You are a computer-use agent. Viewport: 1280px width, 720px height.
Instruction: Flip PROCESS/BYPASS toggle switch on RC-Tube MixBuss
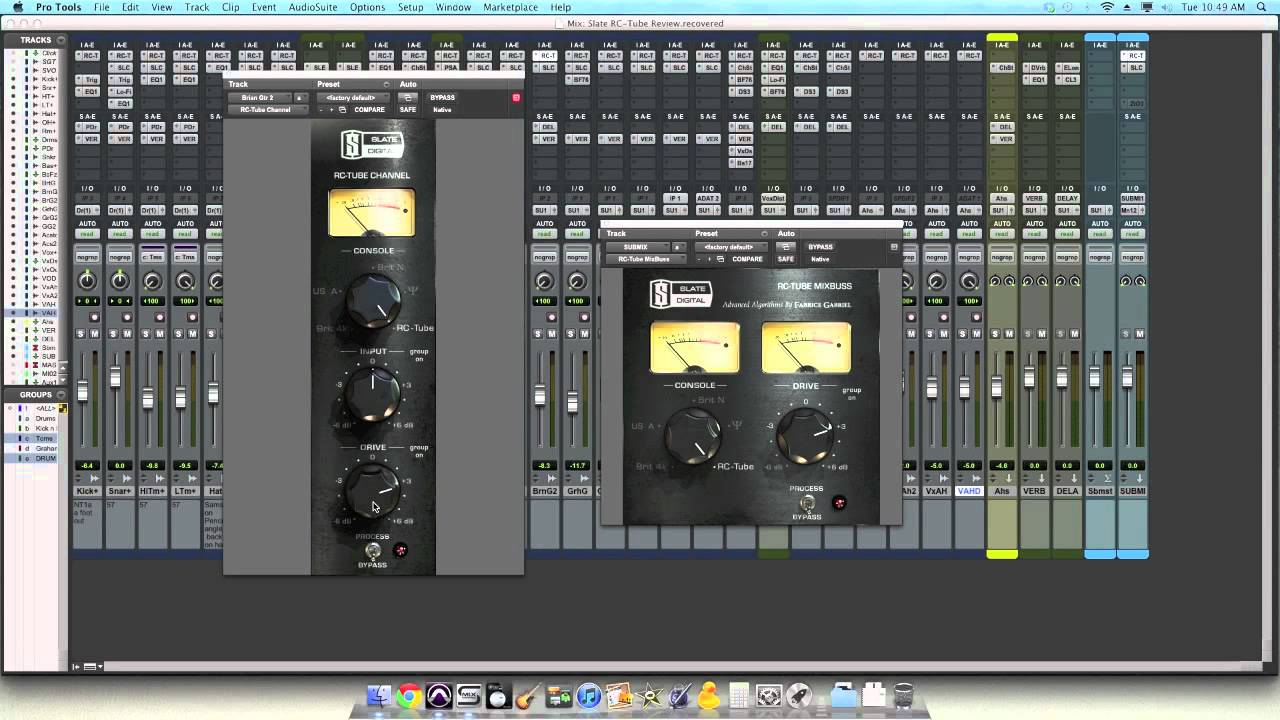tap(807, 503)
